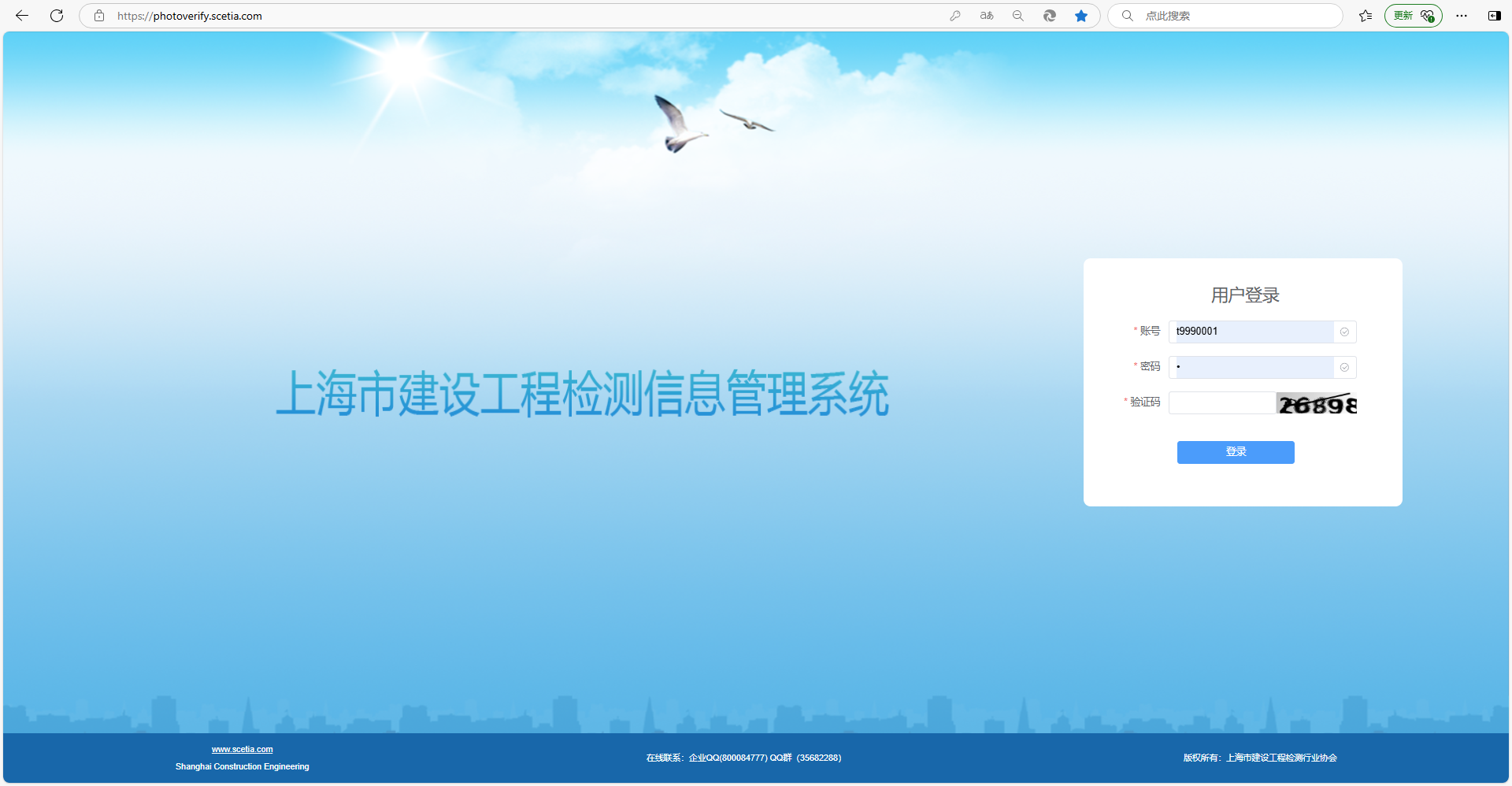
Task: Click the Edge swirl icon in address bar
Action: point(1050,16)
